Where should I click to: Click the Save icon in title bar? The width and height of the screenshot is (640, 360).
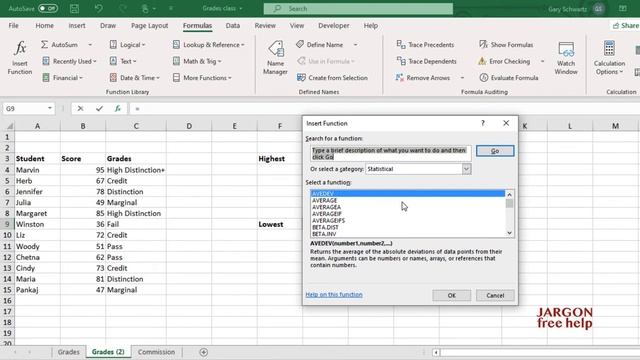coord(74,8)
